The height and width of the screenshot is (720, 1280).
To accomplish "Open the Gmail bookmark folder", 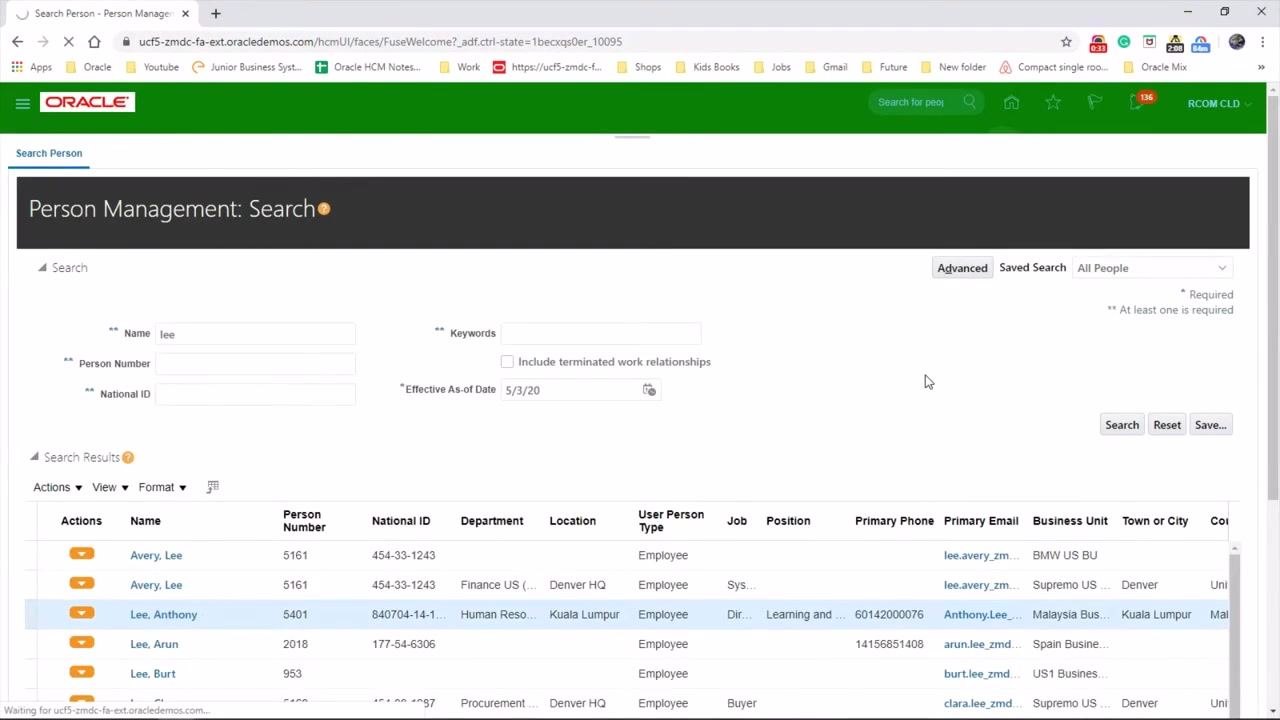I will point(826,67).
